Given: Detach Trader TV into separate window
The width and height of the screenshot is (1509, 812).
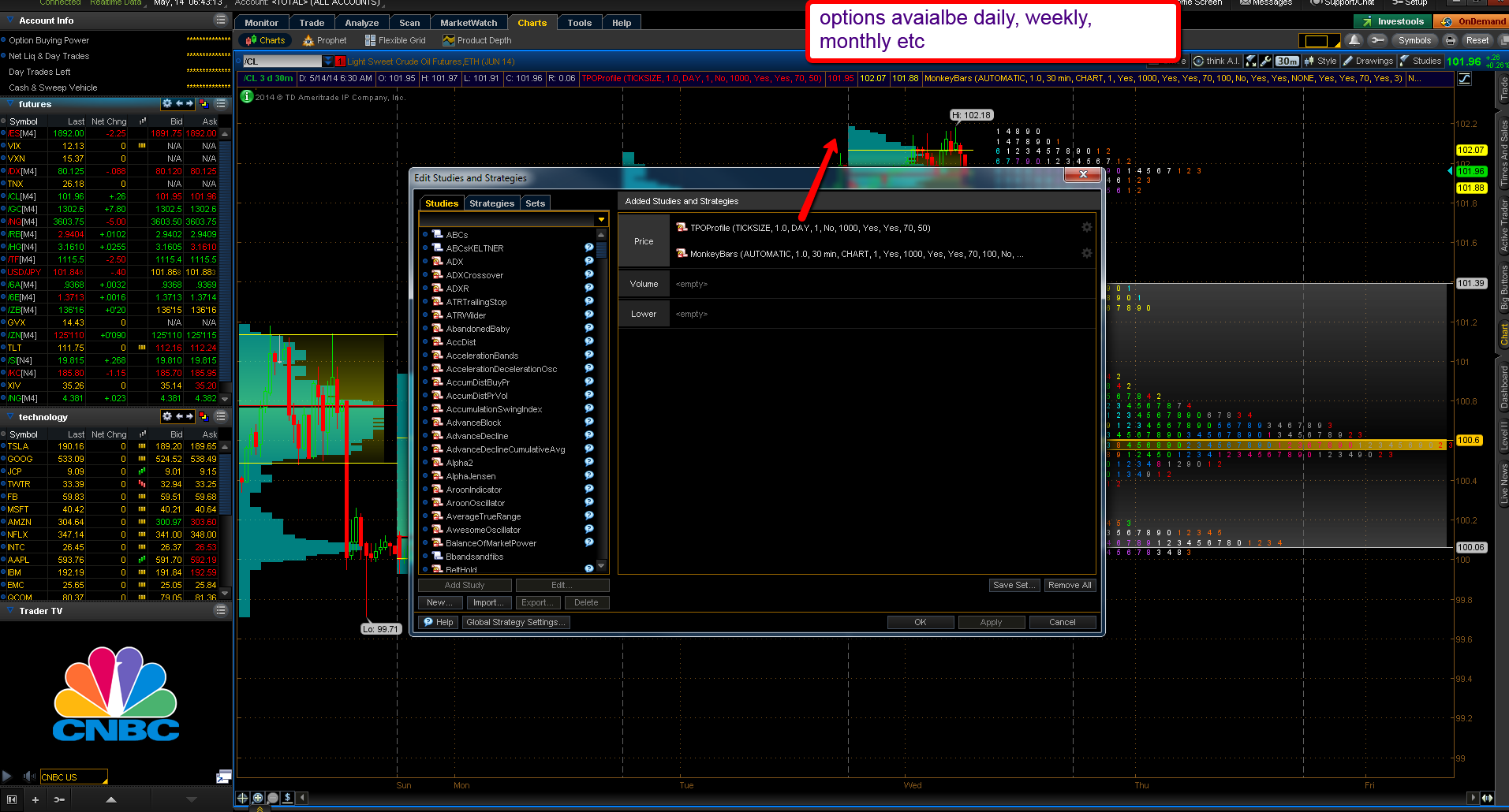Looking at the screenshot, I should 224,777.
